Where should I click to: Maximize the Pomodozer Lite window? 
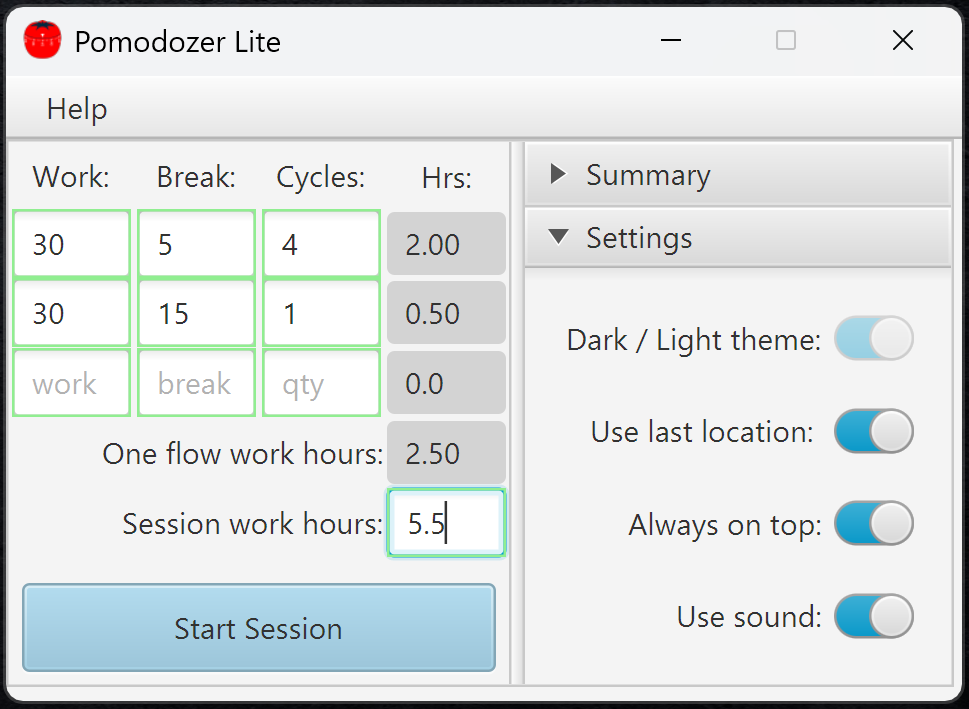click(x=786, y=40)
